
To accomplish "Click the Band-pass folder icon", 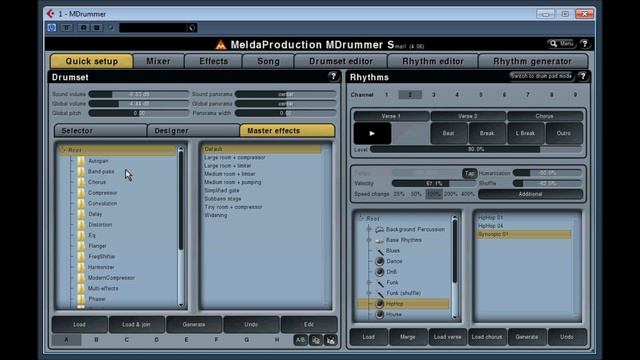I will [x=81, y=172].
